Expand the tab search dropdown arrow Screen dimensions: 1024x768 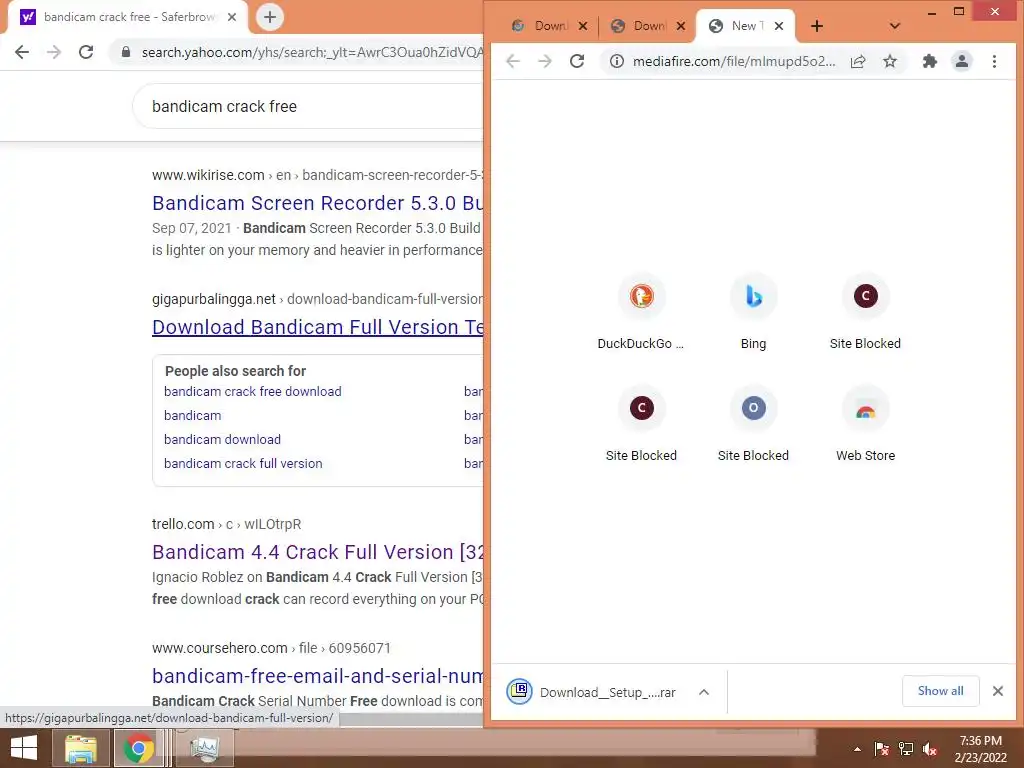pos(895,26)
